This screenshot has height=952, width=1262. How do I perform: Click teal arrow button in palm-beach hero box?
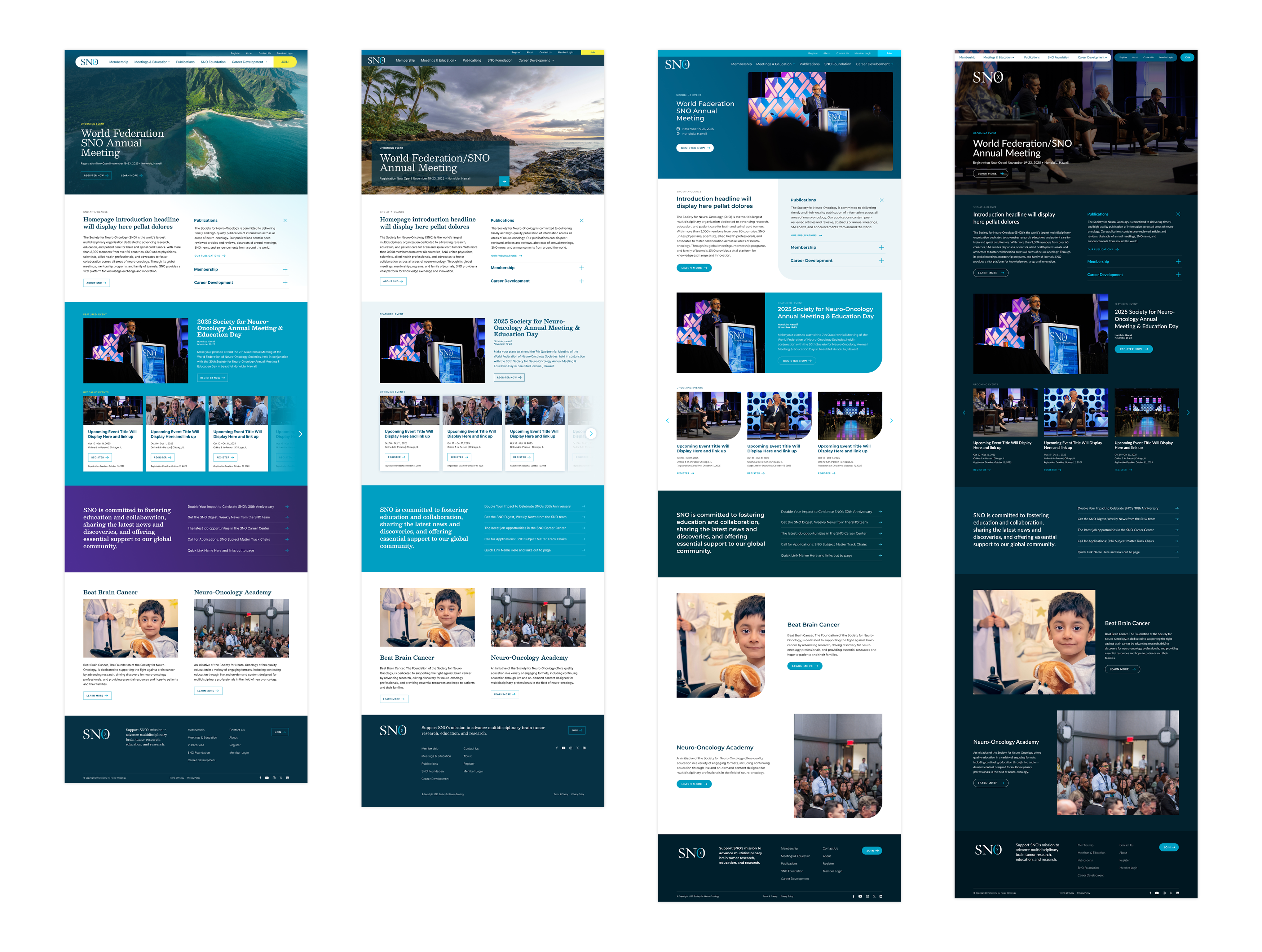click(504, 181)
